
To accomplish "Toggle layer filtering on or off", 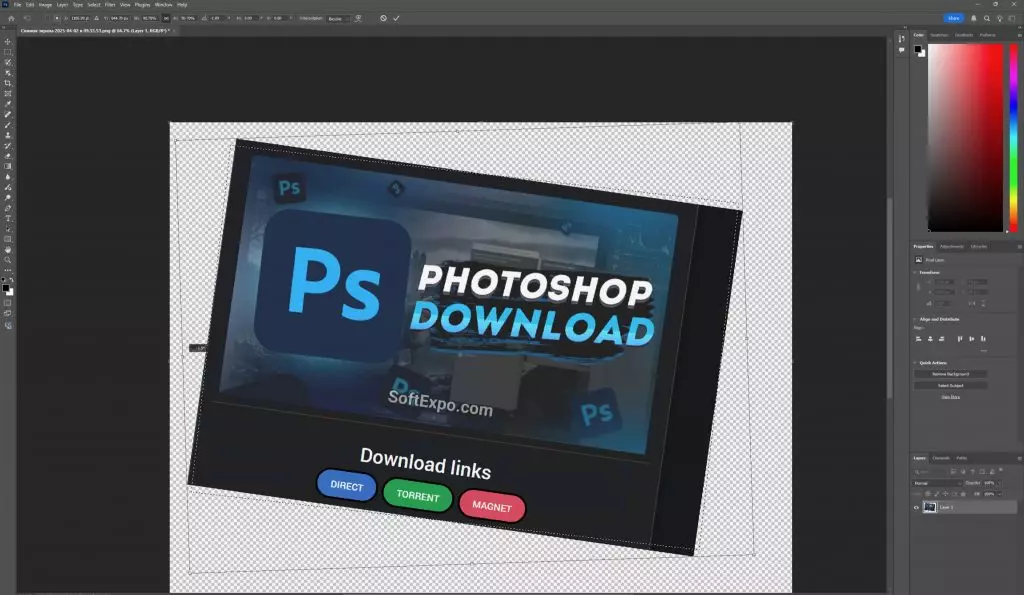I will pyautogui.click(x=1000, y=471).
